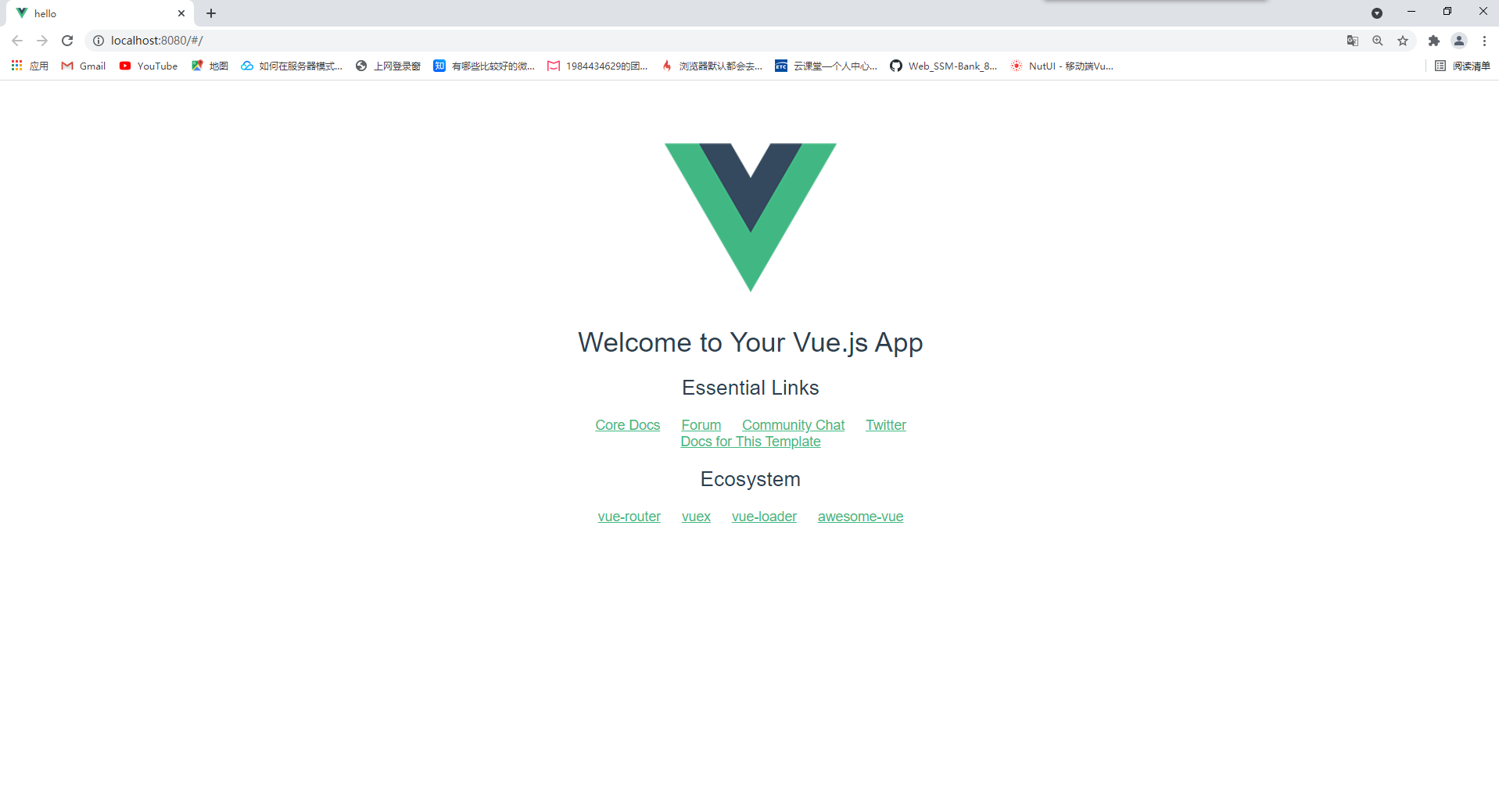Open Chrome three-dot menu

1484,41
